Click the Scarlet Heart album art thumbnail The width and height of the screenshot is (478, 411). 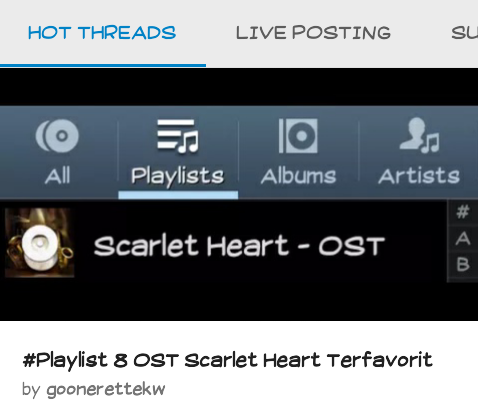click(x=39, y=243)
